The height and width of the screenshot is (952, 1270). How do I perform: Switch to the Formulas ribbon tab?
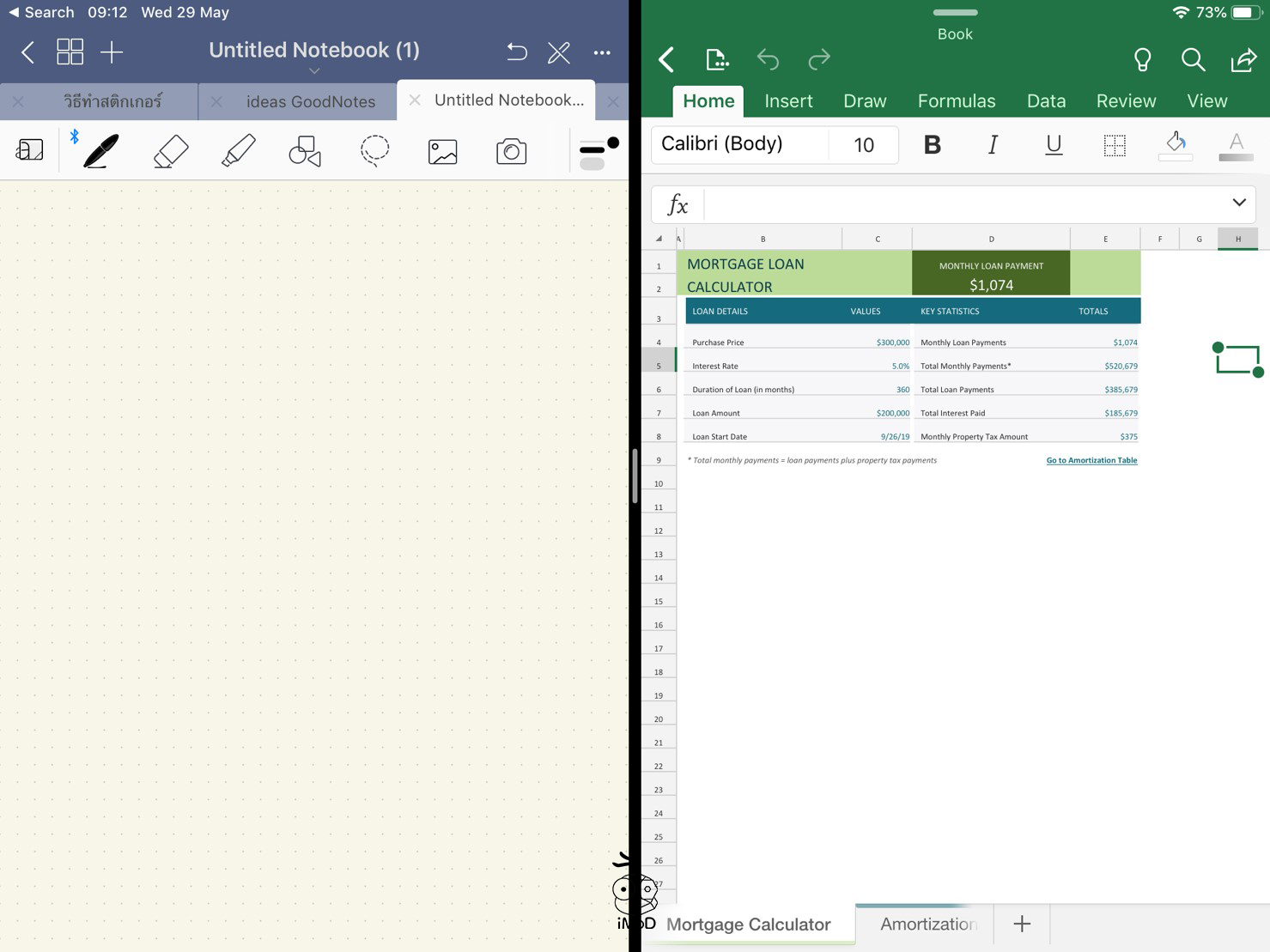(956, 101)
